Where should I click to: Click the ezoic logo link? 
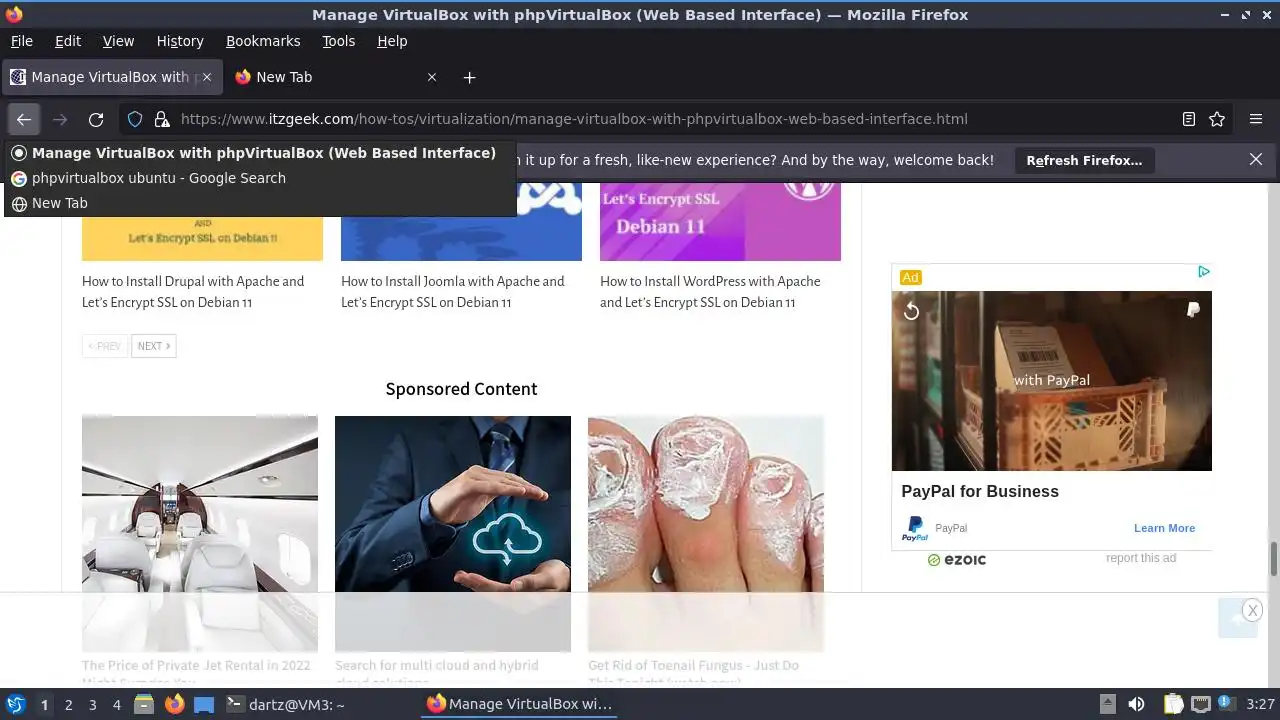pos(957,560)
